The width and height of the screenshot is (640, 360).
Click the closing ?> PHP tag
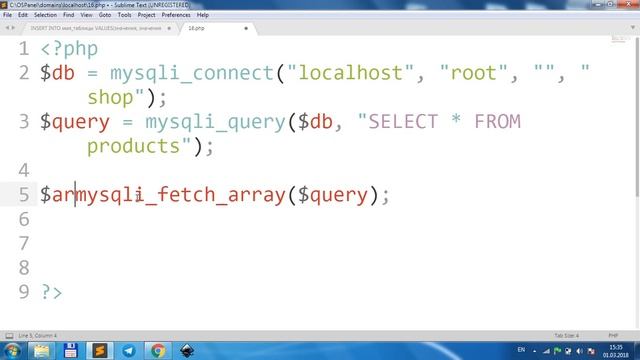[x=51, y=292]
